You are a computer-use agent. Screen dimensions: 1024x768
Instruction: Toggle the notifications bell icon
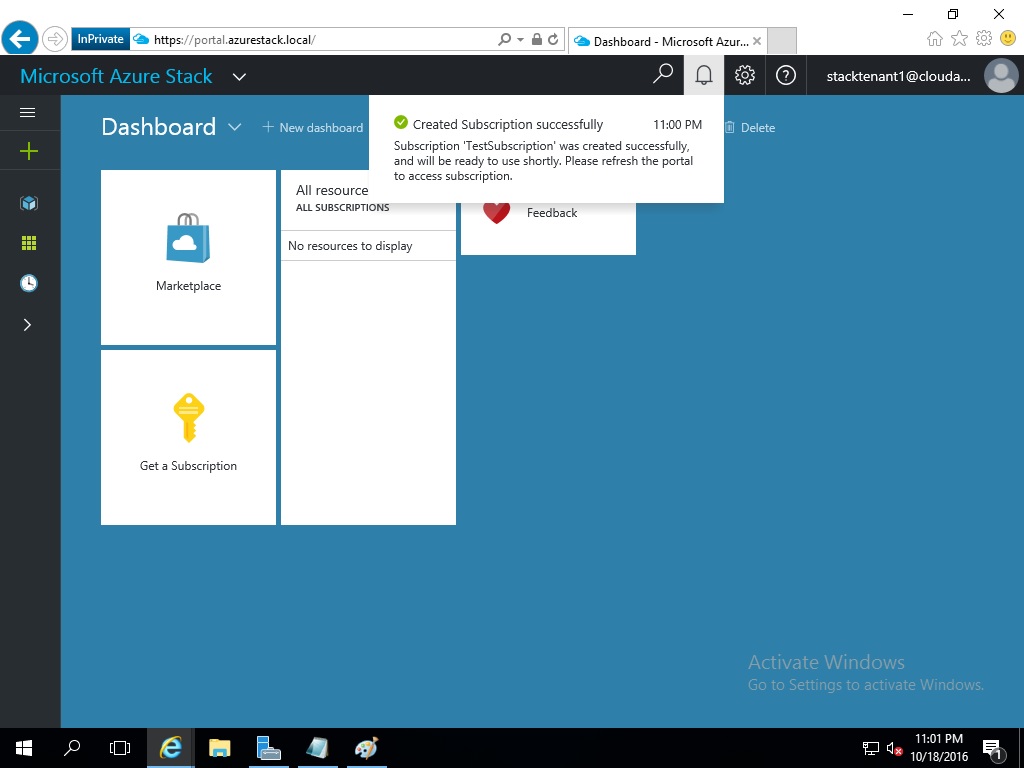coord(703,75)
